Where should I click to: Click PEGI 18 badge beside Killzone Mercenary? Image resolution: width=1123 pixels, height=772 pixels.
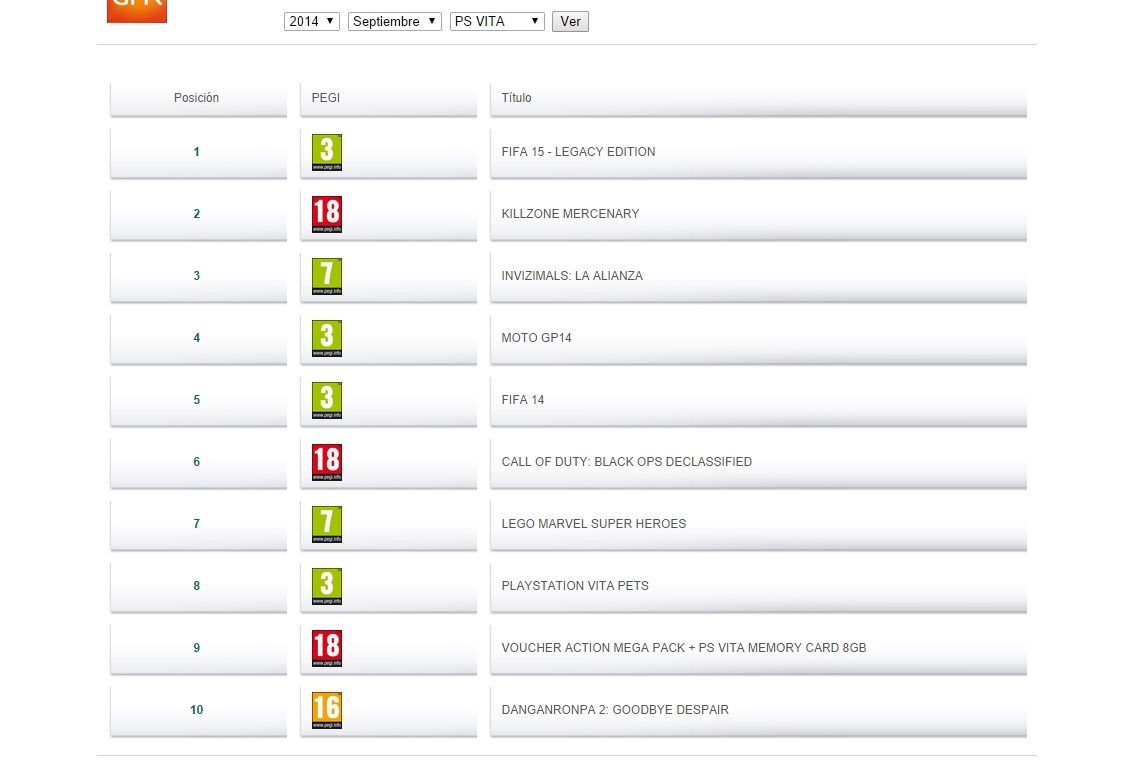point(326,214)
